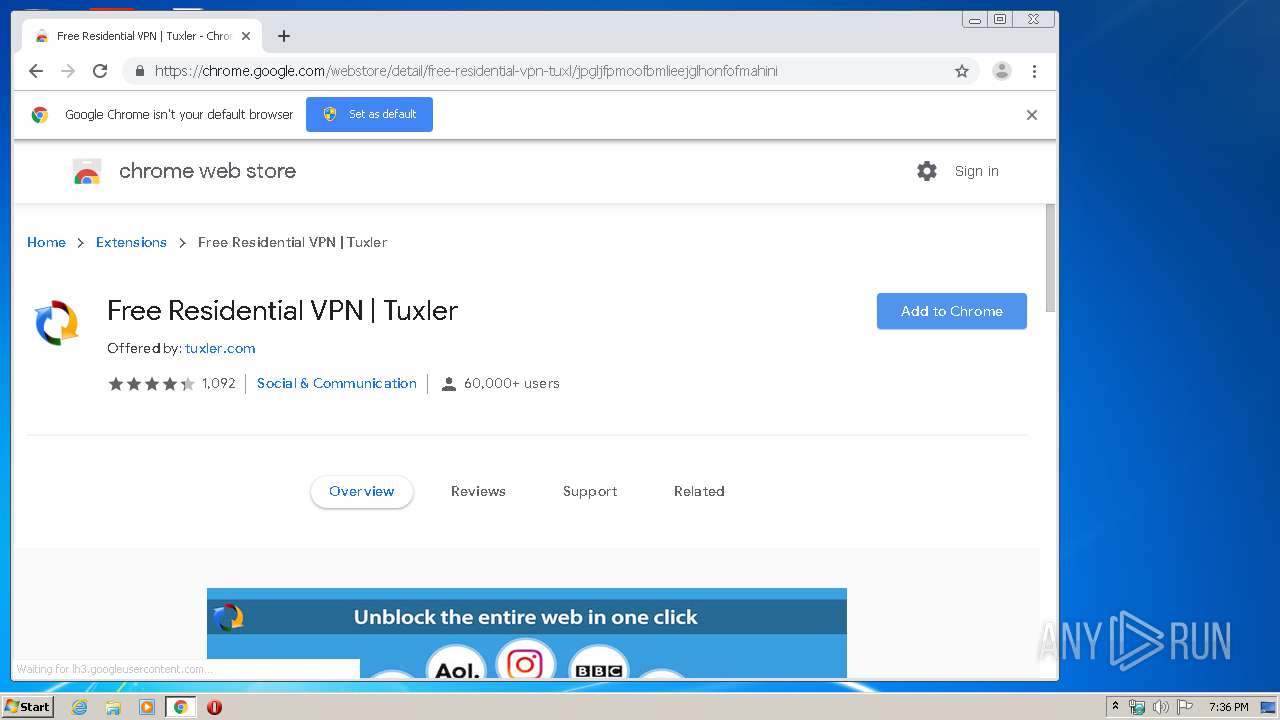Open the Chrome profile avatar icon
The image size is (1280, 720).
tap(1002, 71)
